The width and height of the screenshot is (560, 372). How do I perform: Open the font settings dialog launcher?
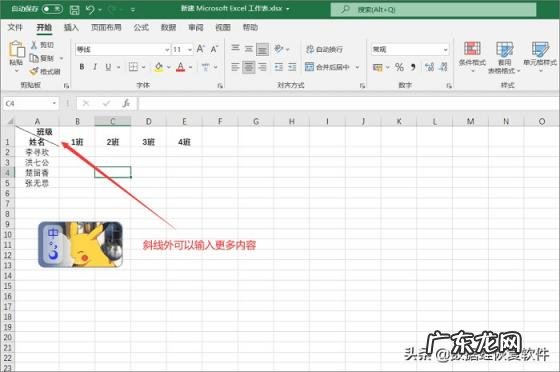(x=220, y=86)
